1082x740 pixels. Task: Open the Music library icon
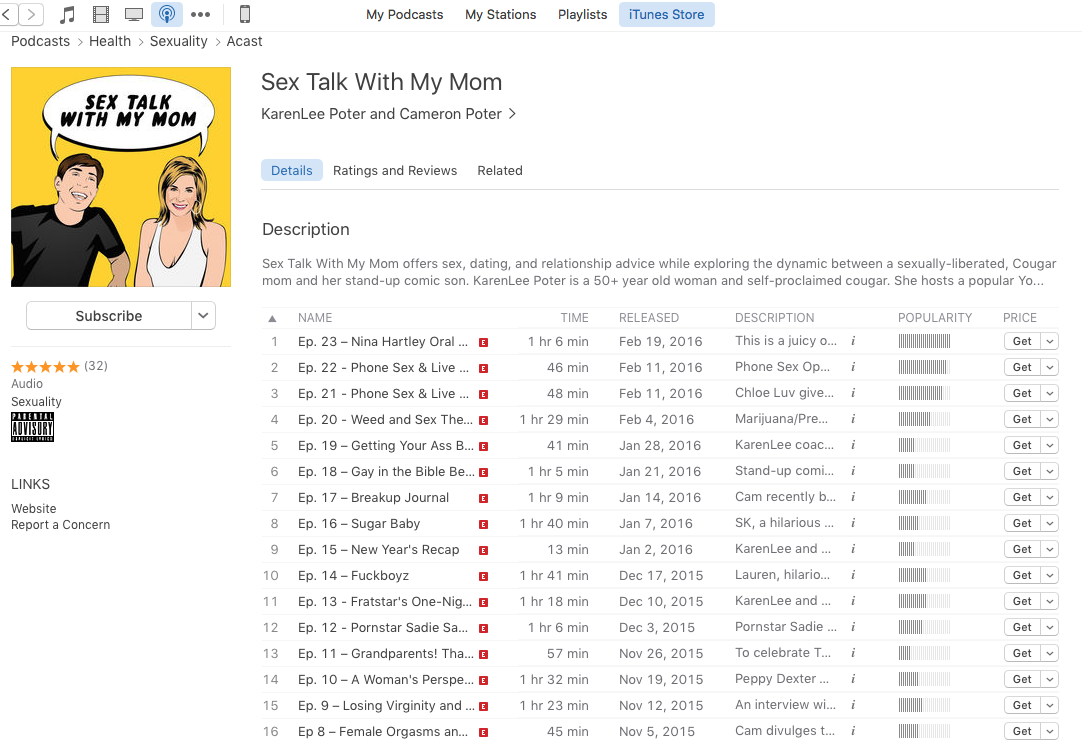point(68,14)
